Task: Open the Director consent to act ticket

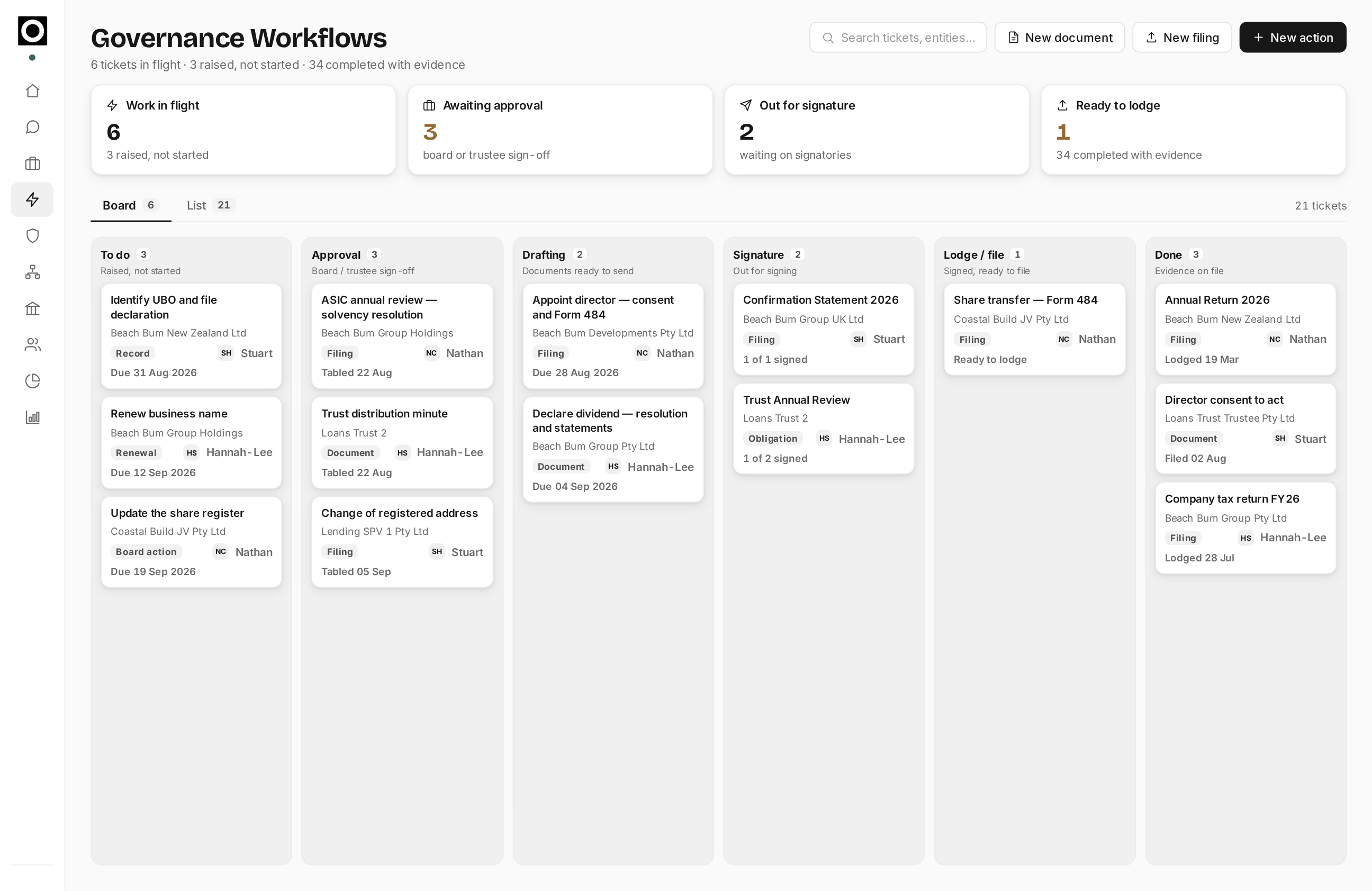Action: 1245,429
